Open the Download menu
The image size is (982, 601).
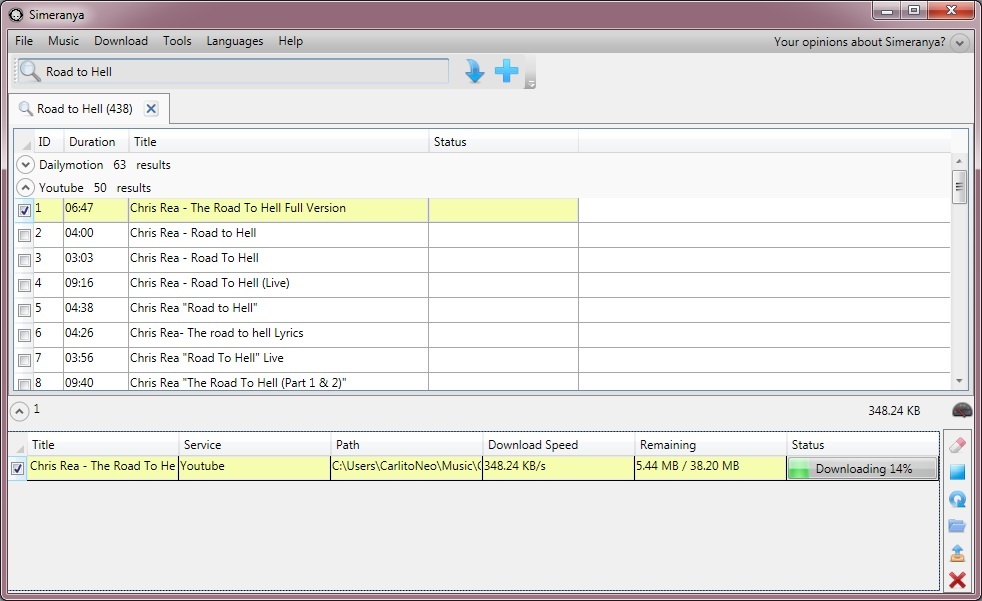point(121,41)
